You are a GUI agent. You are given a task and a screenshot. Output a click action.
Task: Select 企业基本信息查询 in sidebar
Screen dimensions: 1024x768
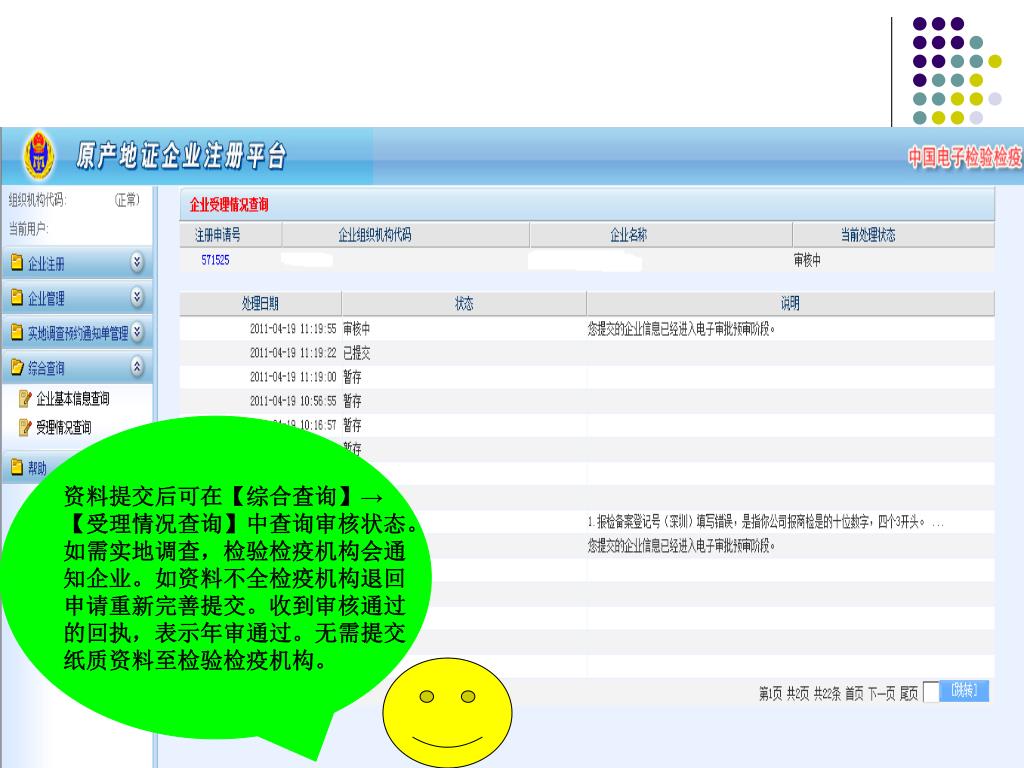click(72, 398)
